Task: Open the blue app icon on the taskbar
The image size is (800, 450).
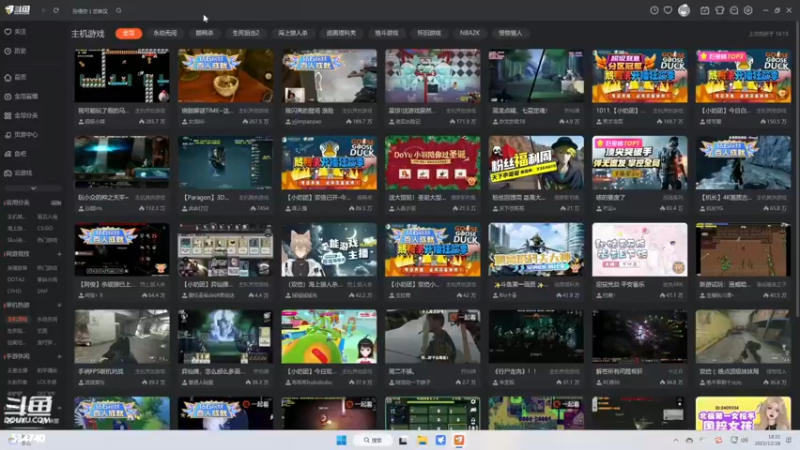Action: point(441,440)
